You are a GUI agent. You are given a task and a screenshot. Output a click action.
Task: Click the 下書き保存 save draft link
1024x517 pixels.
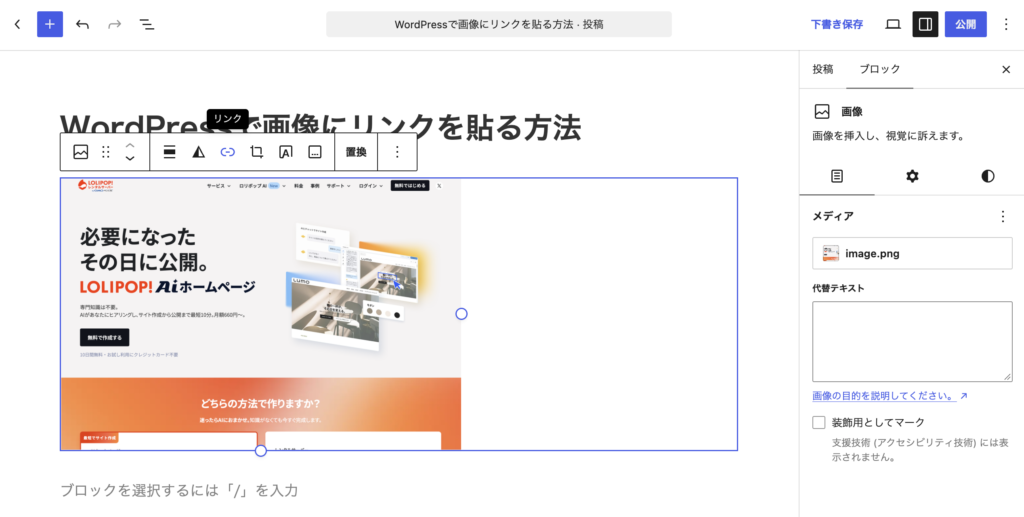(837, 24)
